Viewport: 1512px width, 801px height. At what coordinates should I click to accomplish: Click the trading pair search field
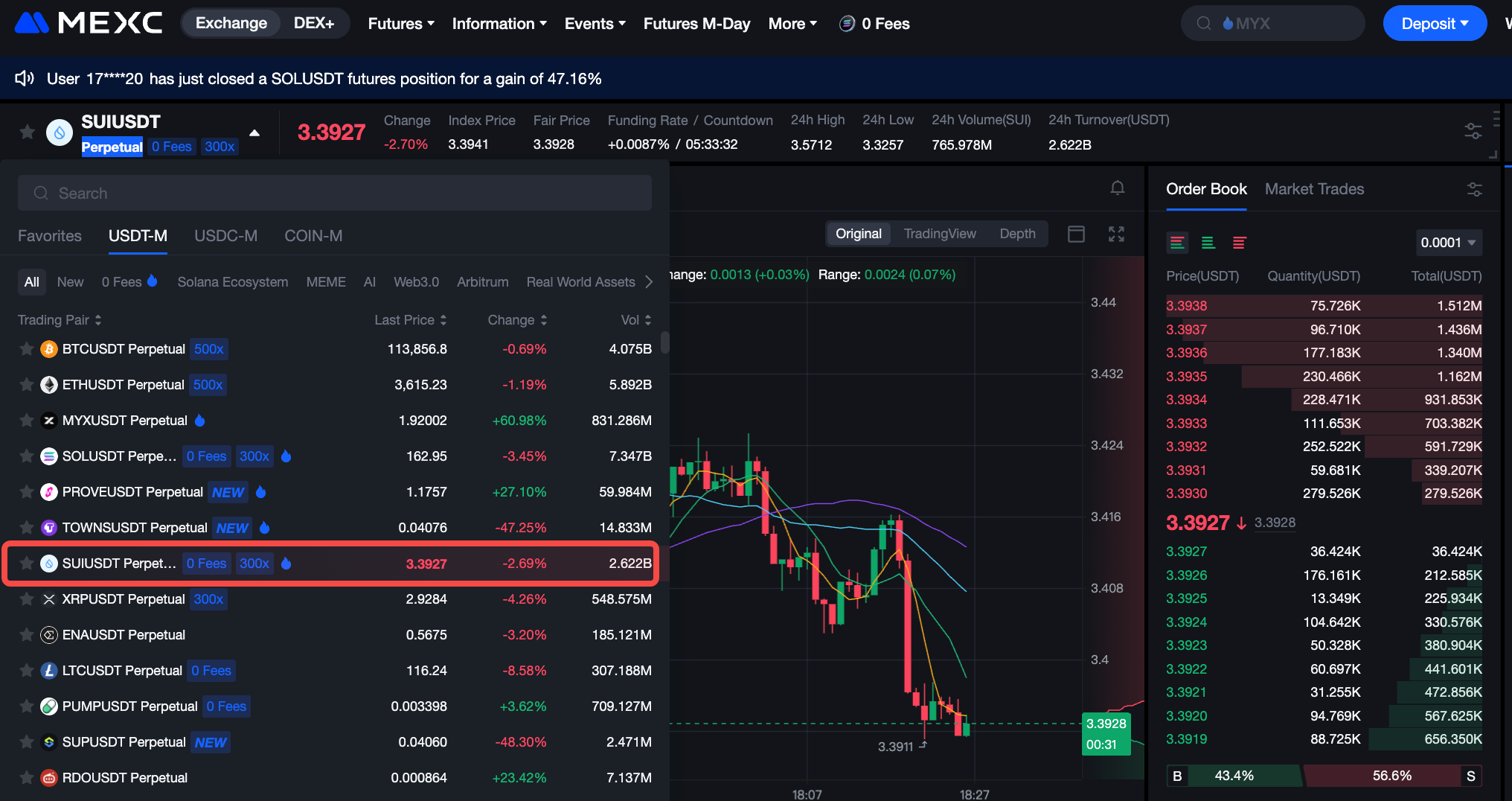click(335, 194)
